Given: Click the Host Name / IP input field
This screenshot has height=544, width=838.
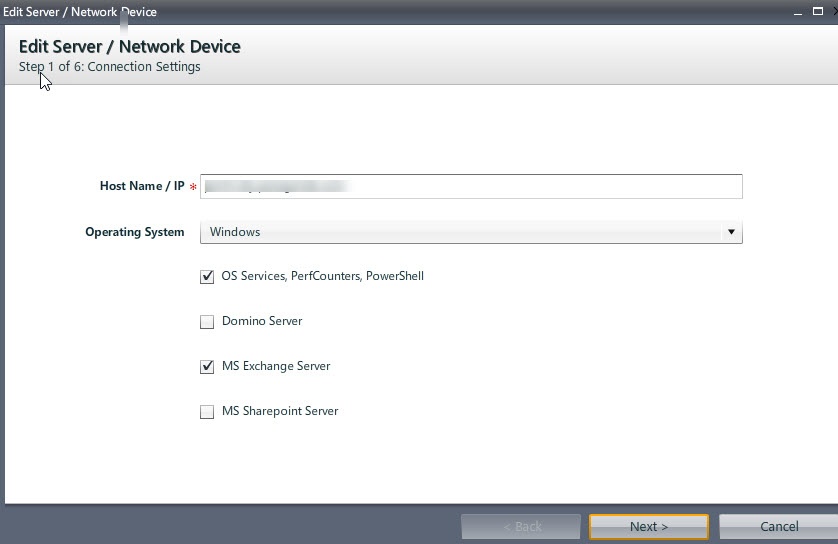Looking at the screenshot, I should coord(470,187).
